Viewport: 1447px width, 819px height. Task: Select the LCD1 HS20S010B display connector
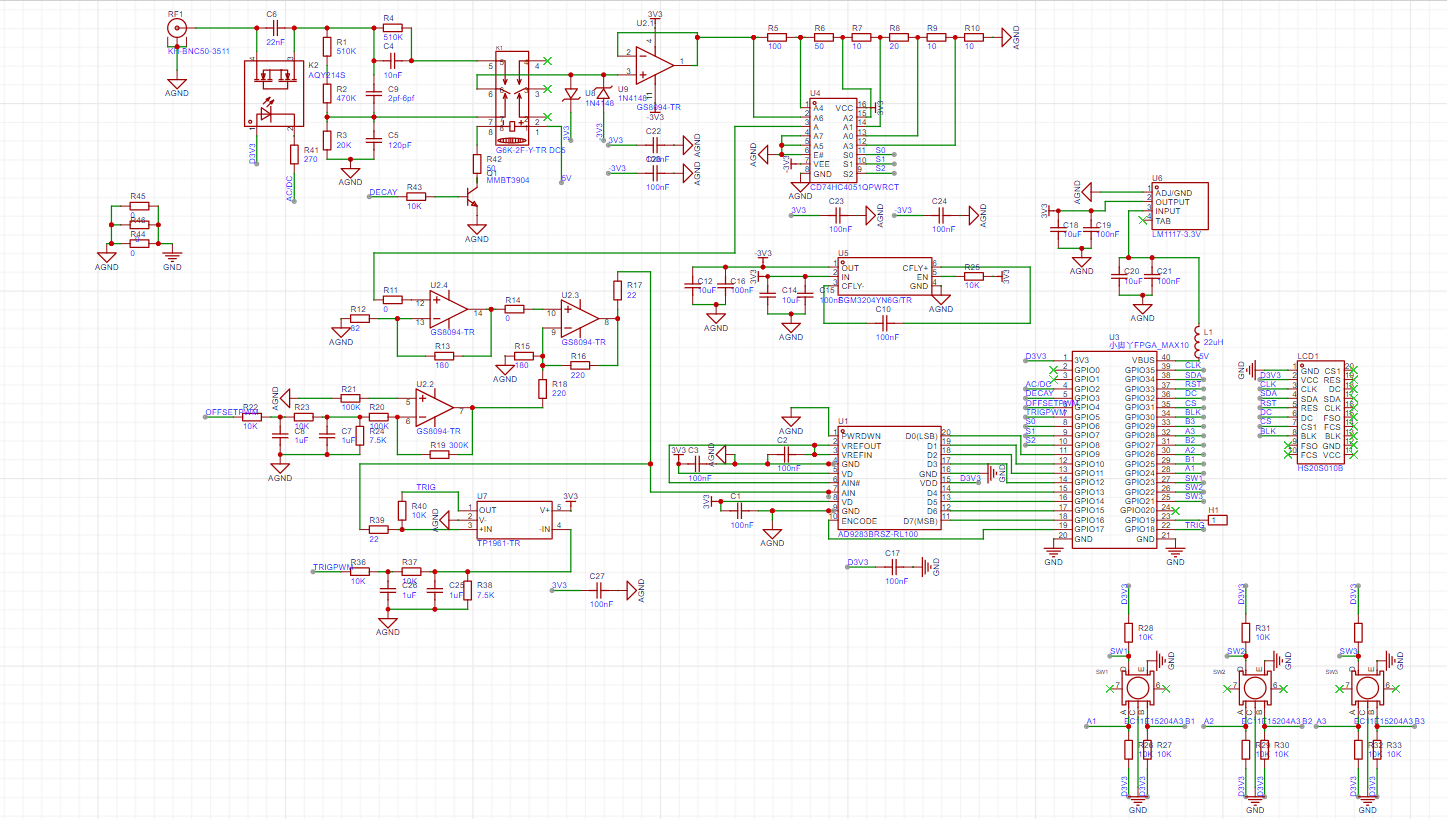tap(1320, 412)
